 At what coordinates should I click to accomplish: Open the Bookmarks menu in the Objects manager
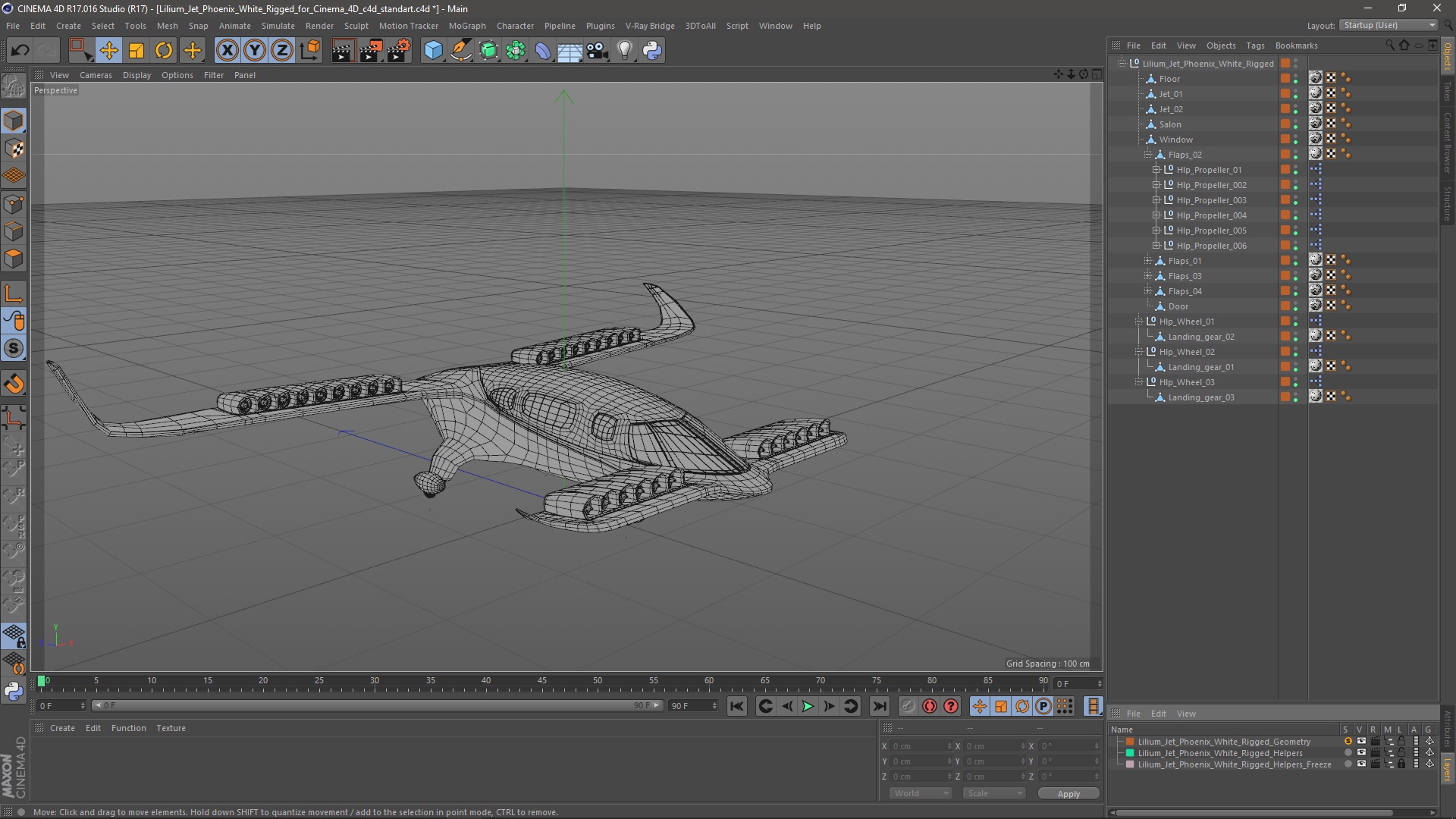1296,45
